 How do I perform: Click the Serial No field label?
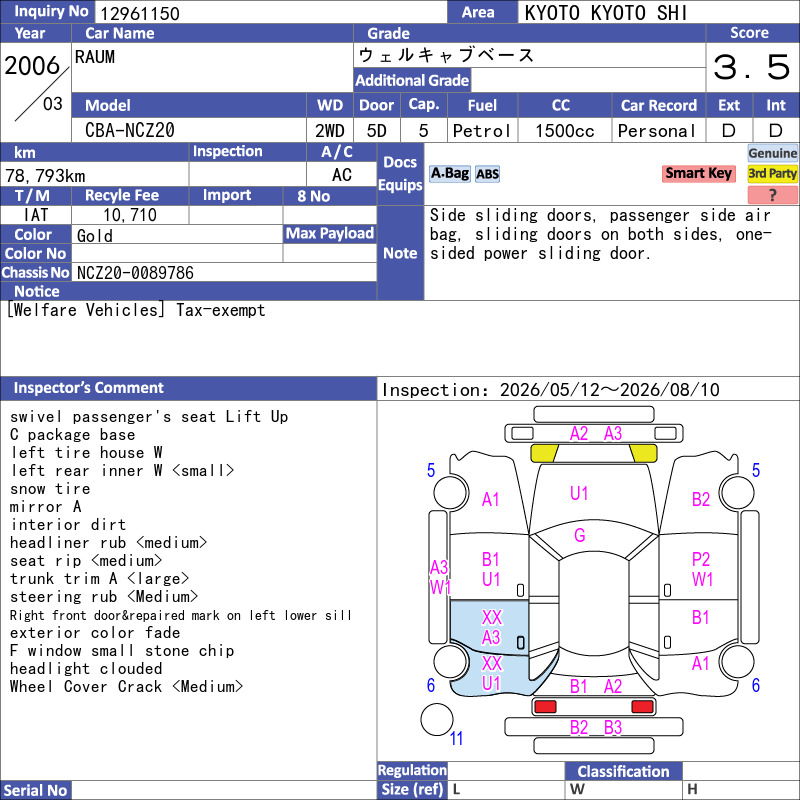pyautogui.click(x=36, y=790)
